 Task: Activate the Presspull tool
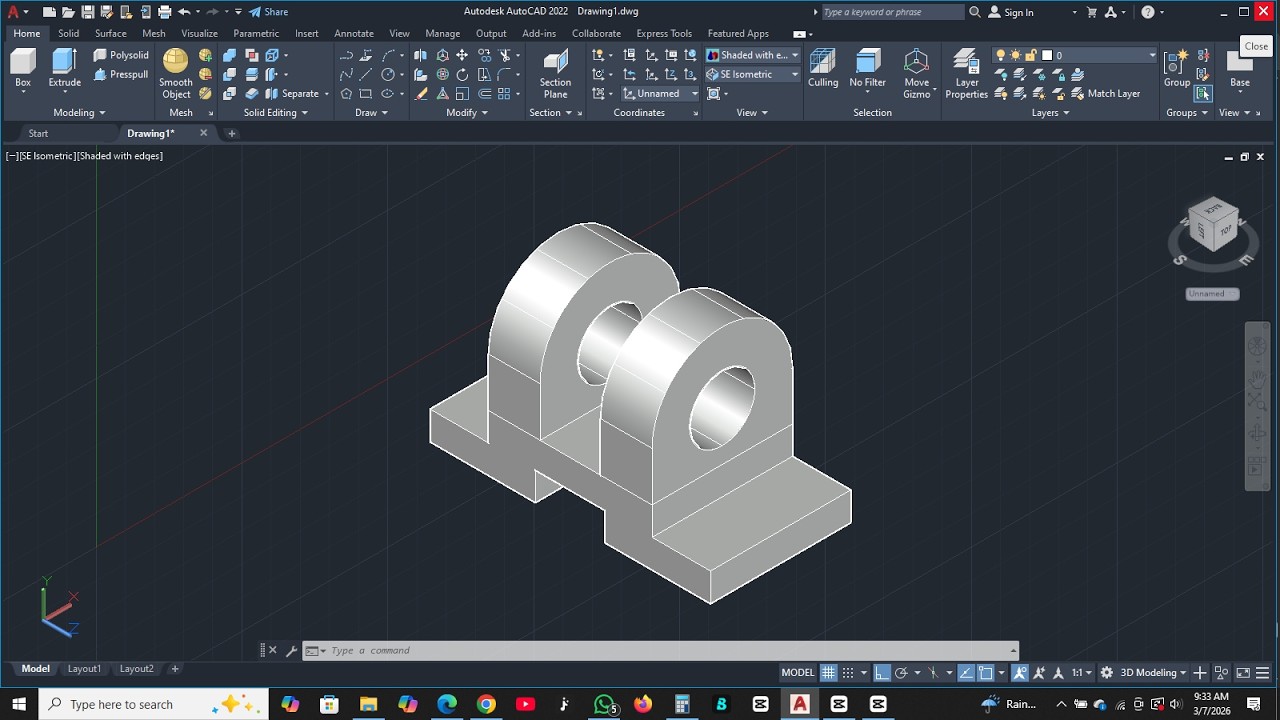pos(121,74)
